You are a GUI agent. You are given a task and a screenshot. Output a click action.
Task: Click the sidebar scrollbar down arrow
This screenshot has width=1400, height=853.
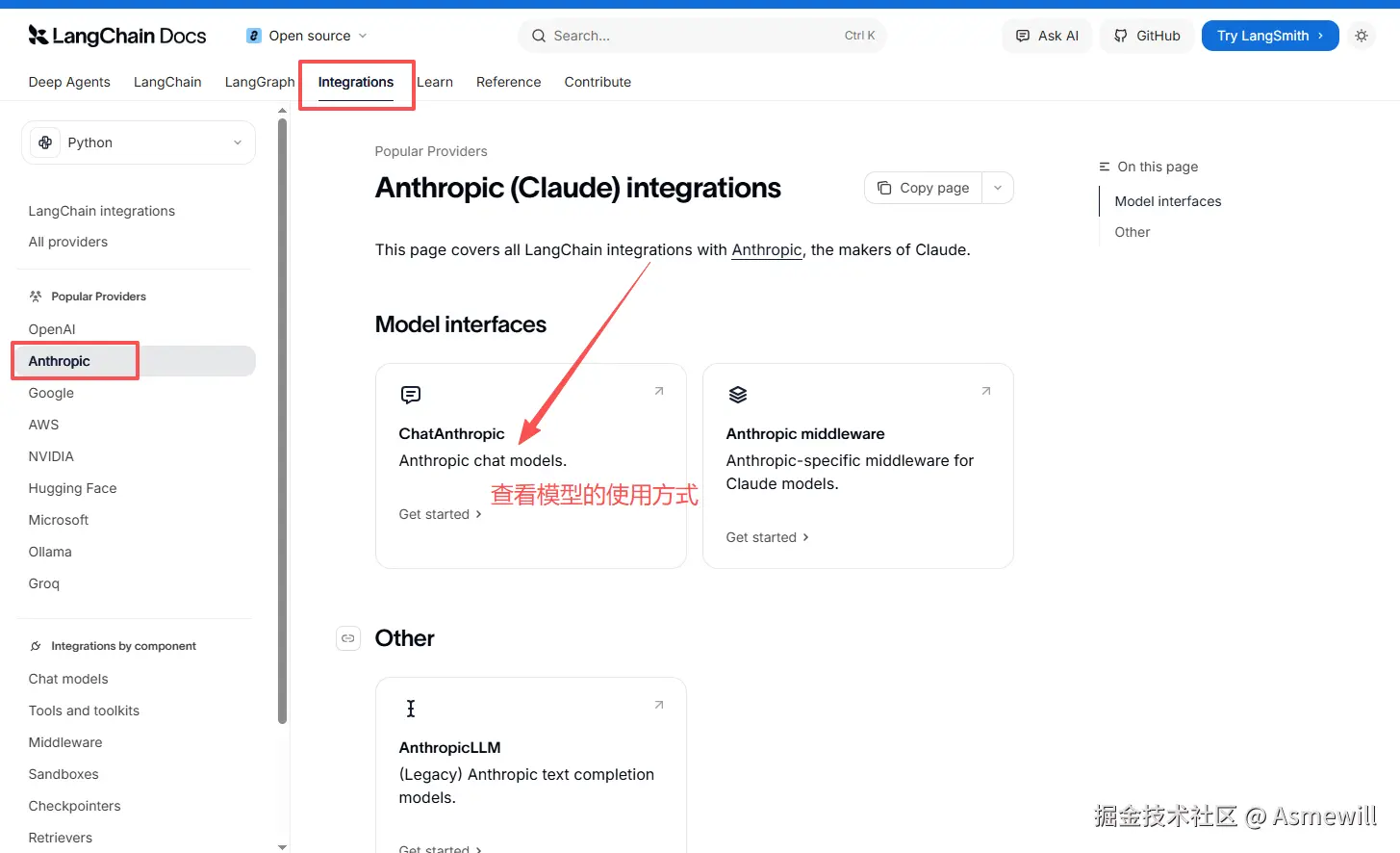[x=282, y=847]
